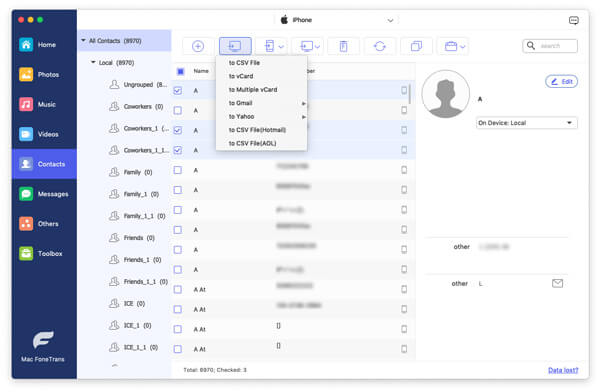Expand the to Gmail submenu arrow
The height and width of the screenshot is (392, 600).
pyautogui.click(x=303, y=103)
